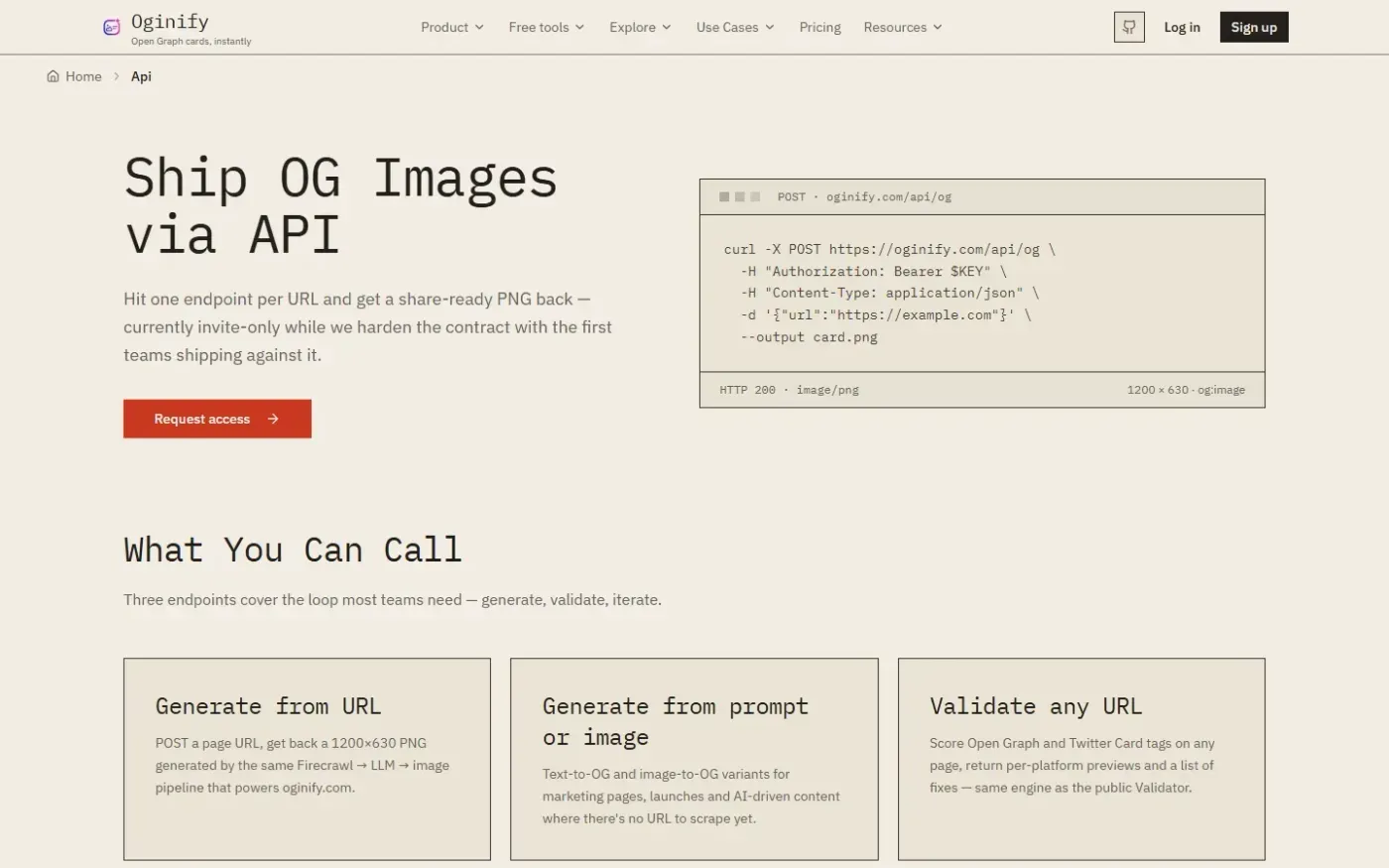The image size is (1389, 868).
Task: Open the Generate from URL card
Action: [x=308, y=759]
